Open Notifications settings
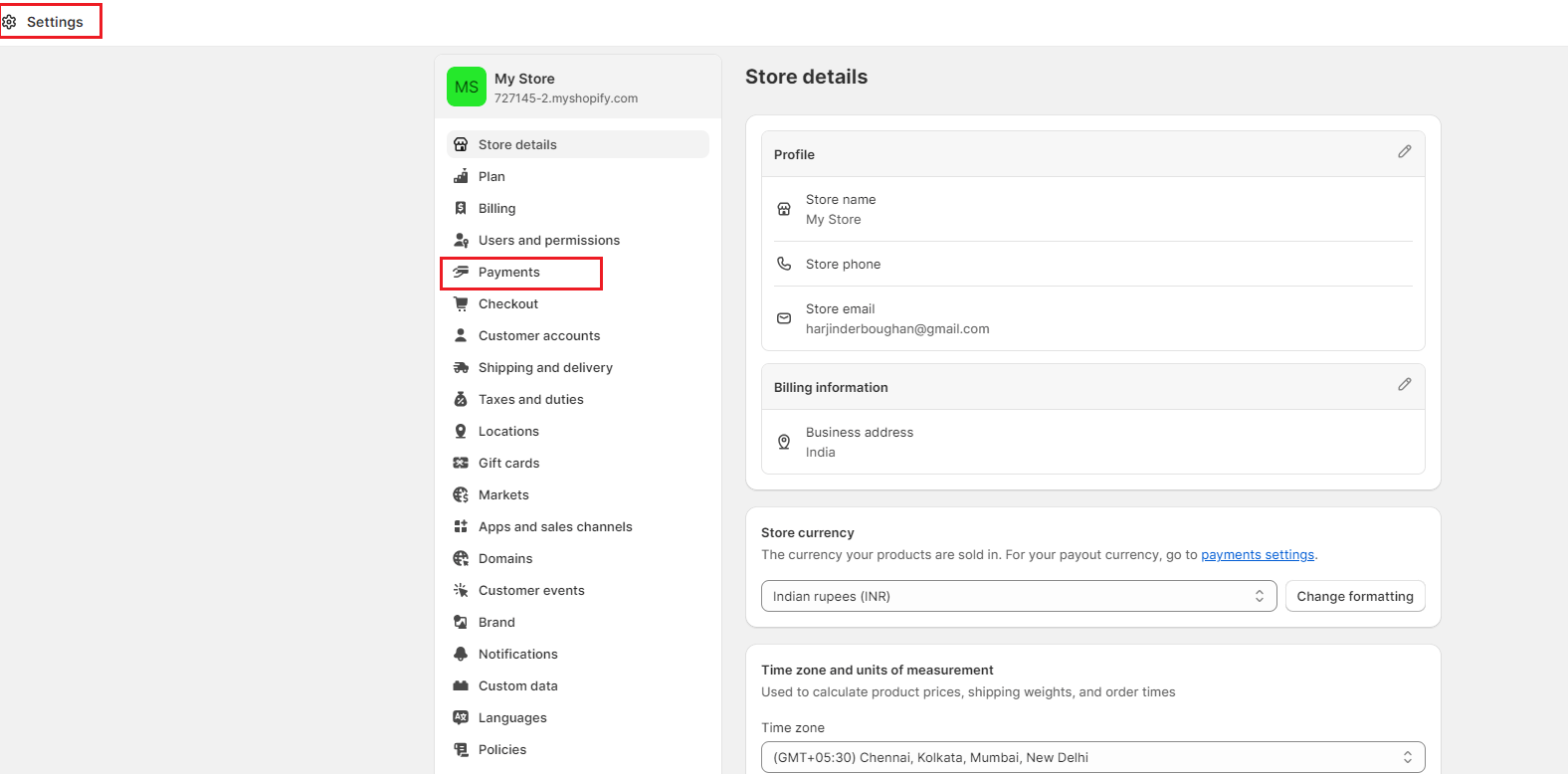 [578, 654]
